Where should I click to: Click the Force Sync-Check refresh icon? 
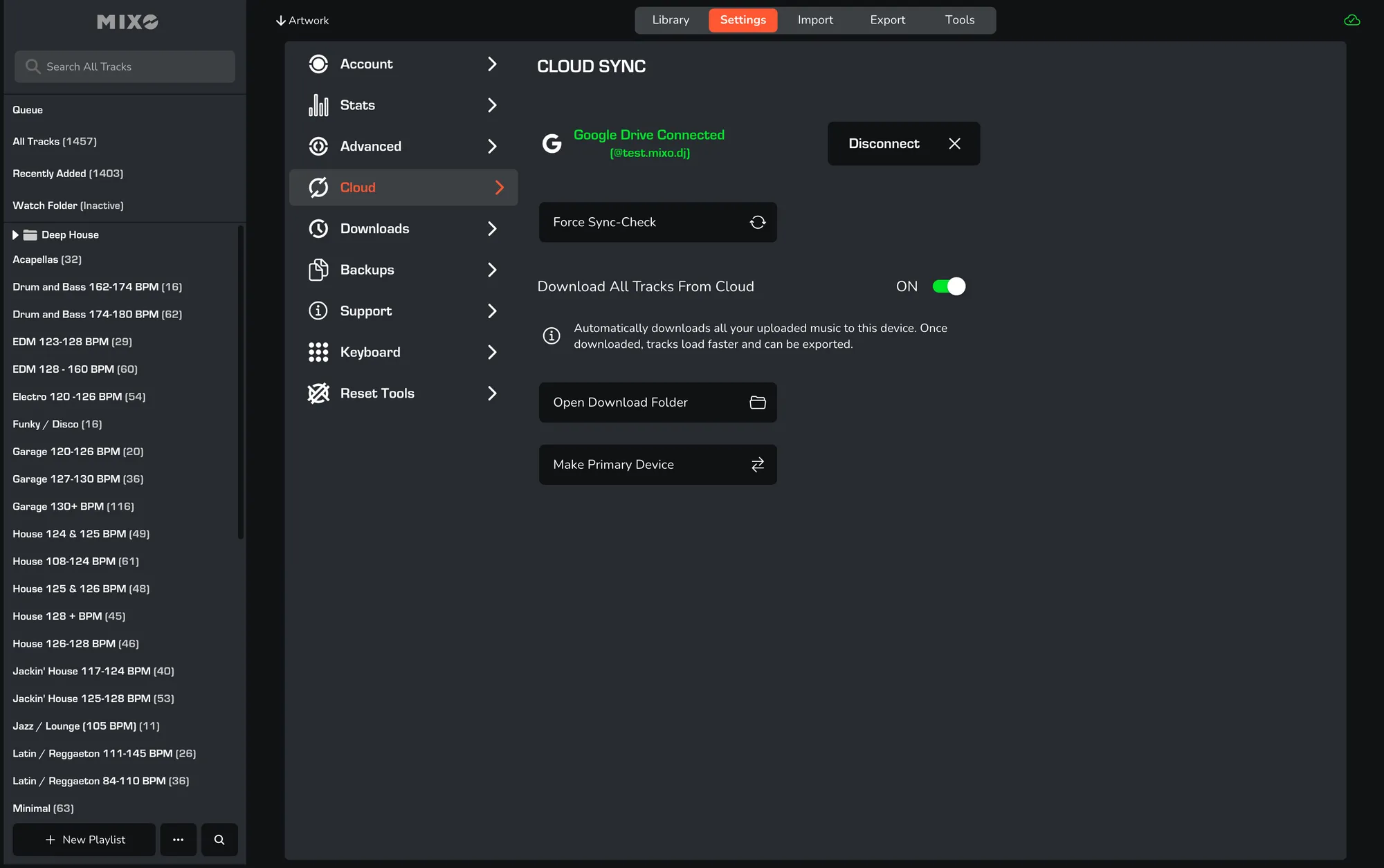[x=758, y=222]
